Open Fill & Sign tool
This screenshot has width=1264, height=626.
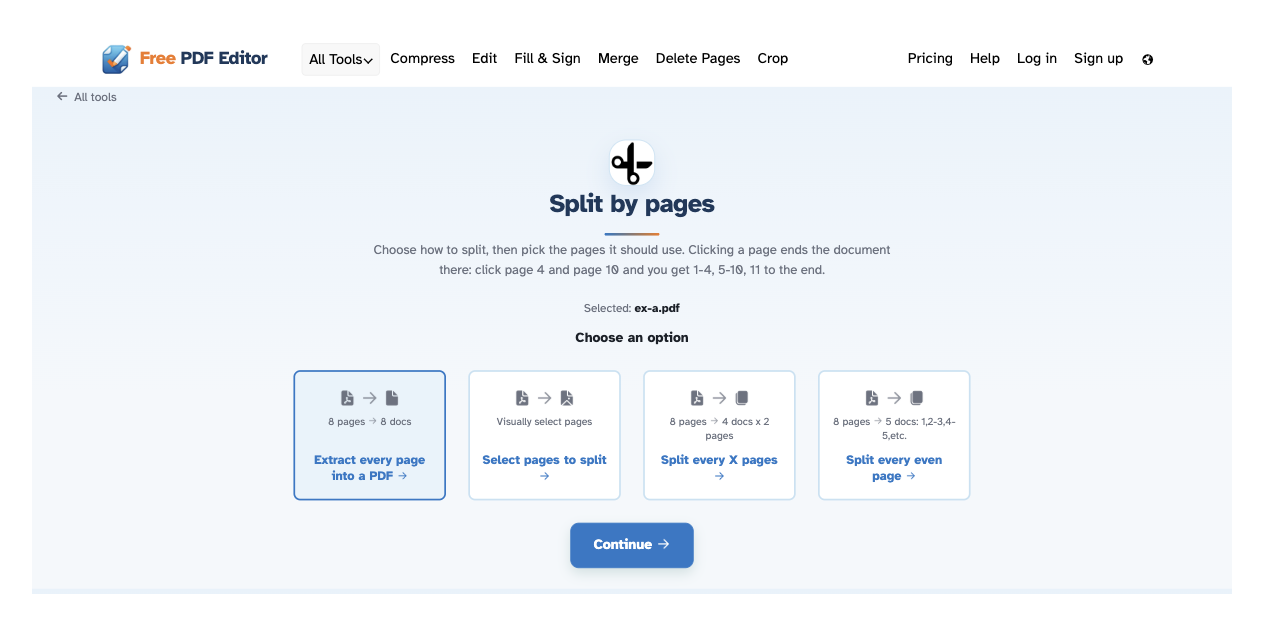tap(547, 59)
